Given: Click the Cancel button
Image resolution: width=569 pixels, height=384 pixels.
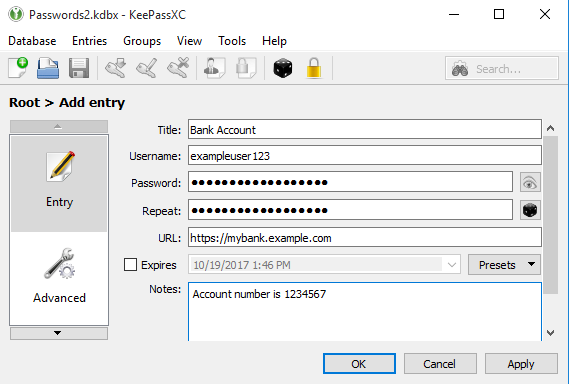Looking at the screenshot, I should pyautogui.click(x=440, y=364).
